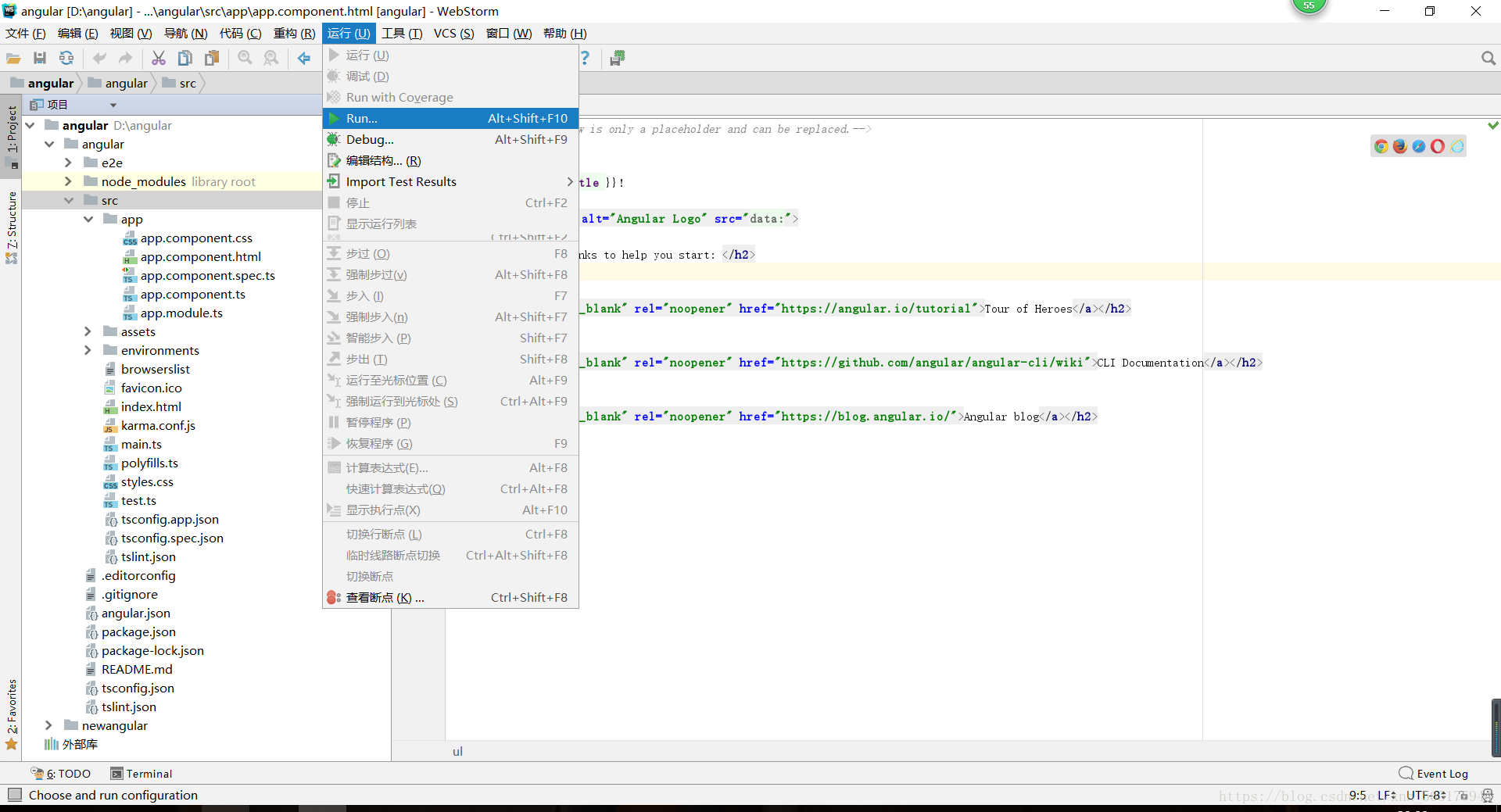Open the project view dropdown arrow

[113, 105]
